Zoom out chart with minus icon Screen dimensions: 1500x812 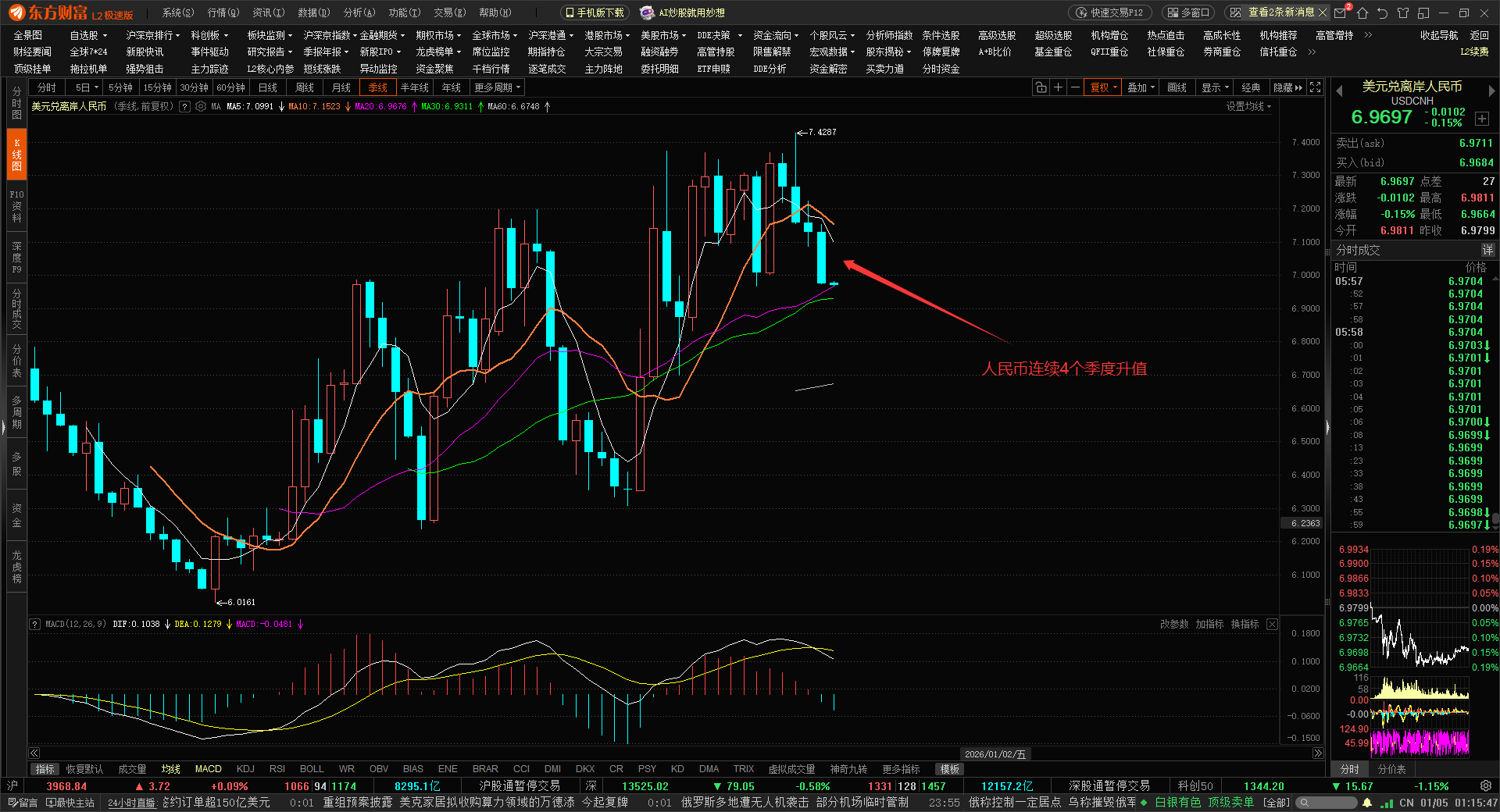(x=1075, y=87)
